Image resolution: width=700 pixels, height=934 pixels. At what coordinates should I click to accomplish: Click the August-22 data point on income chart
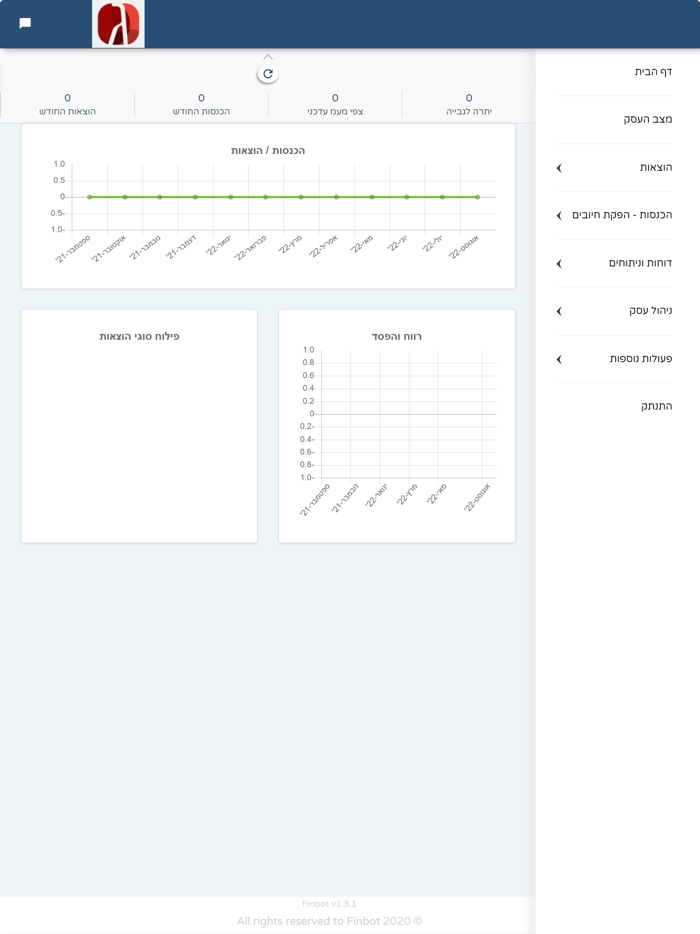478,197
